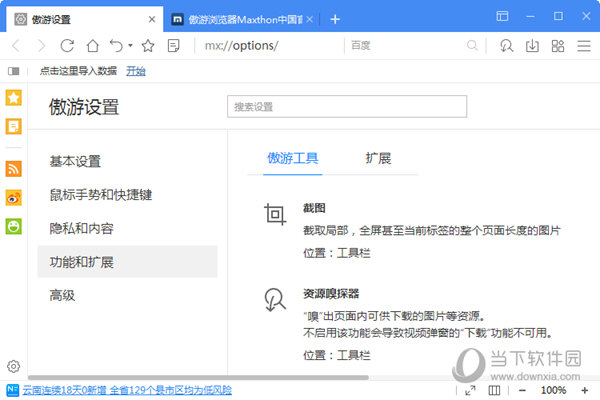Screen dimensions: 600x400
Task: Open the hamburger main menu
Action: click(x=584, y=46)
